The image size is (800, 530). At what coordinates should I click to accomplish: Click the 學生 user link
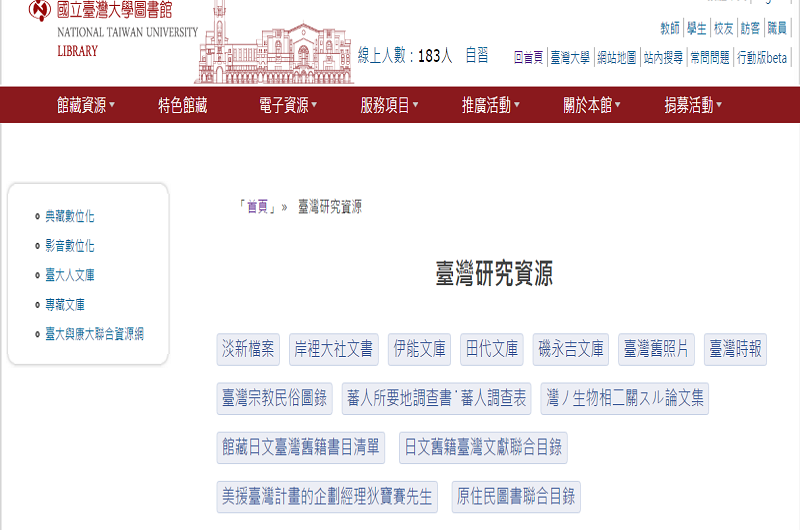coord(696,28)
